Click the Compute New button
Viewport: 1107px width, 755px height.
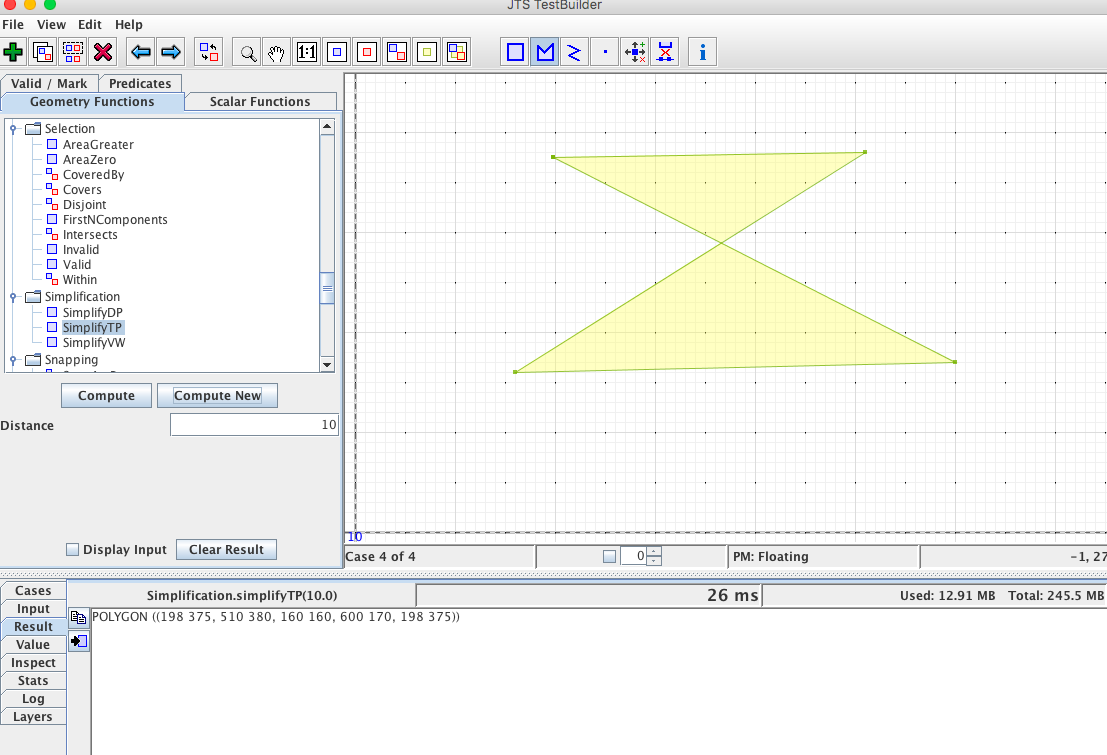[217, 396]
